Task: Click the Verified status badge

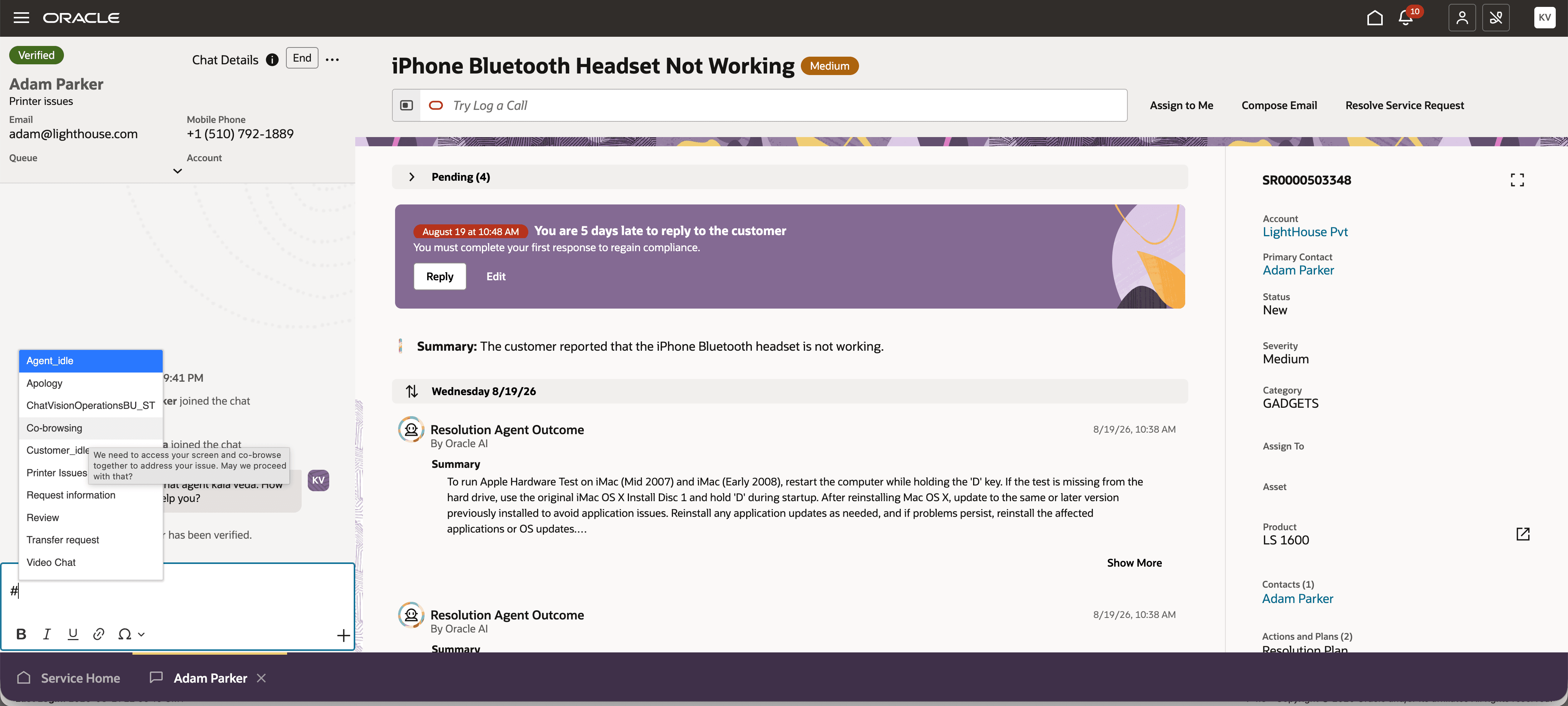Action: point(36,56)
